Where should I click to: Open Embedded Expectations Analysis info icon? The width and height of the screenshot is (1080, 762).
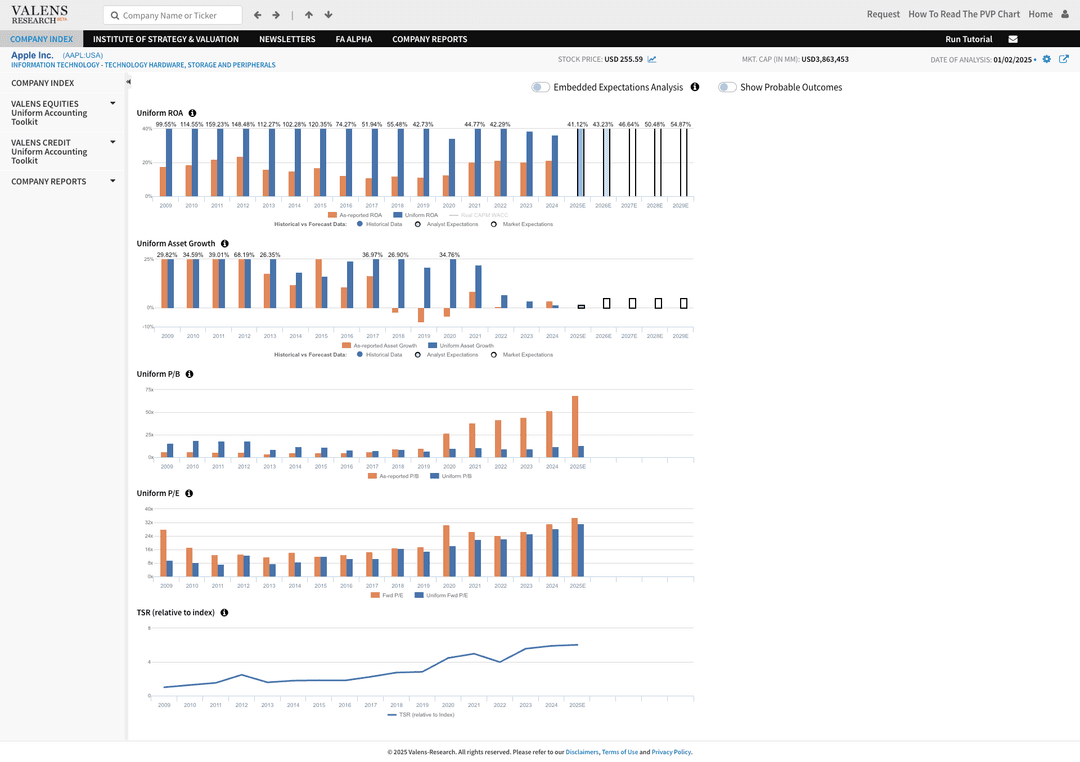click(x=695, y=87)
